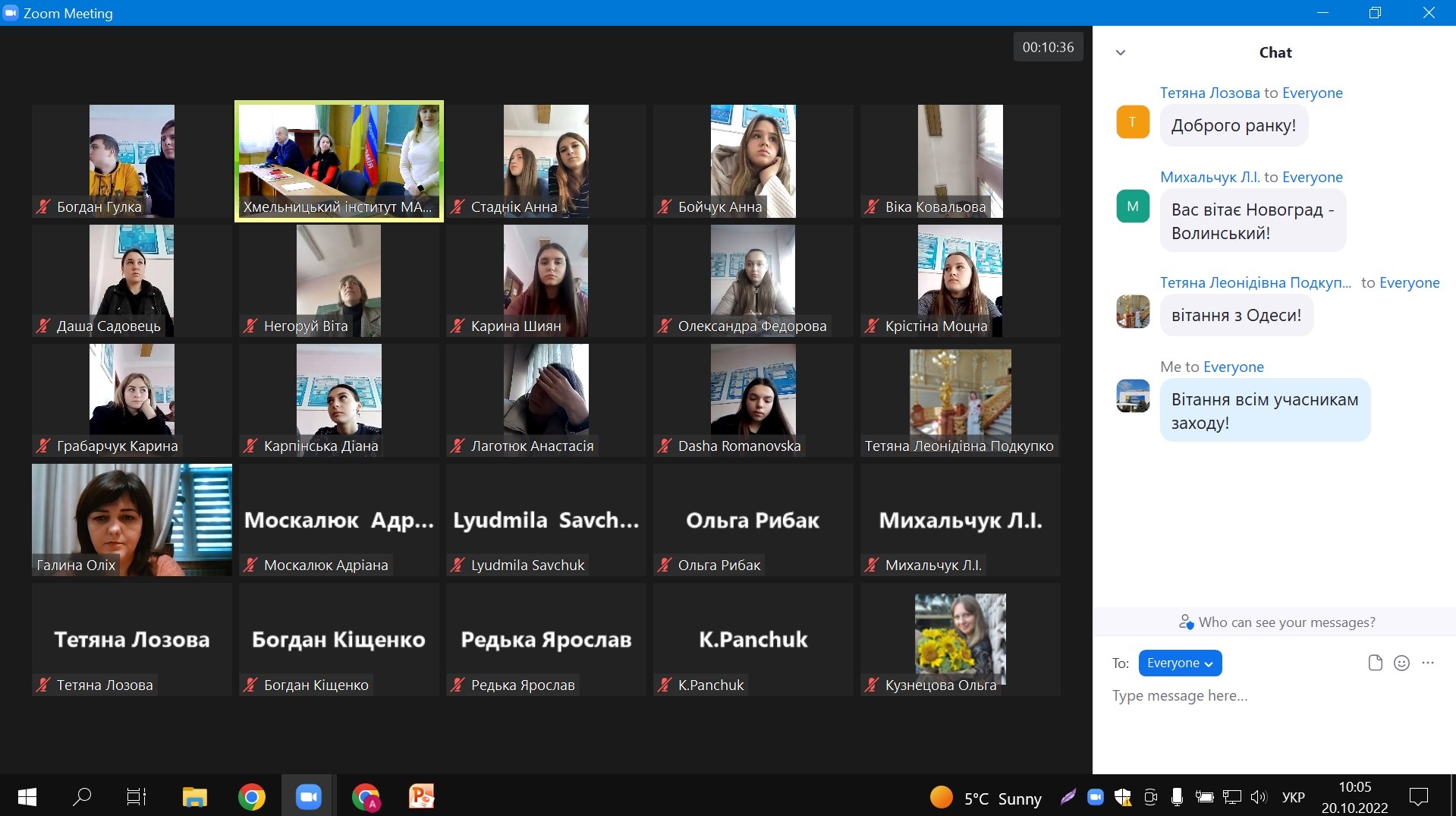The height and width of the screenshot is (816, 1456).
Task: Click the volume speaker icon in system tray
Action: click(1258, 797)
